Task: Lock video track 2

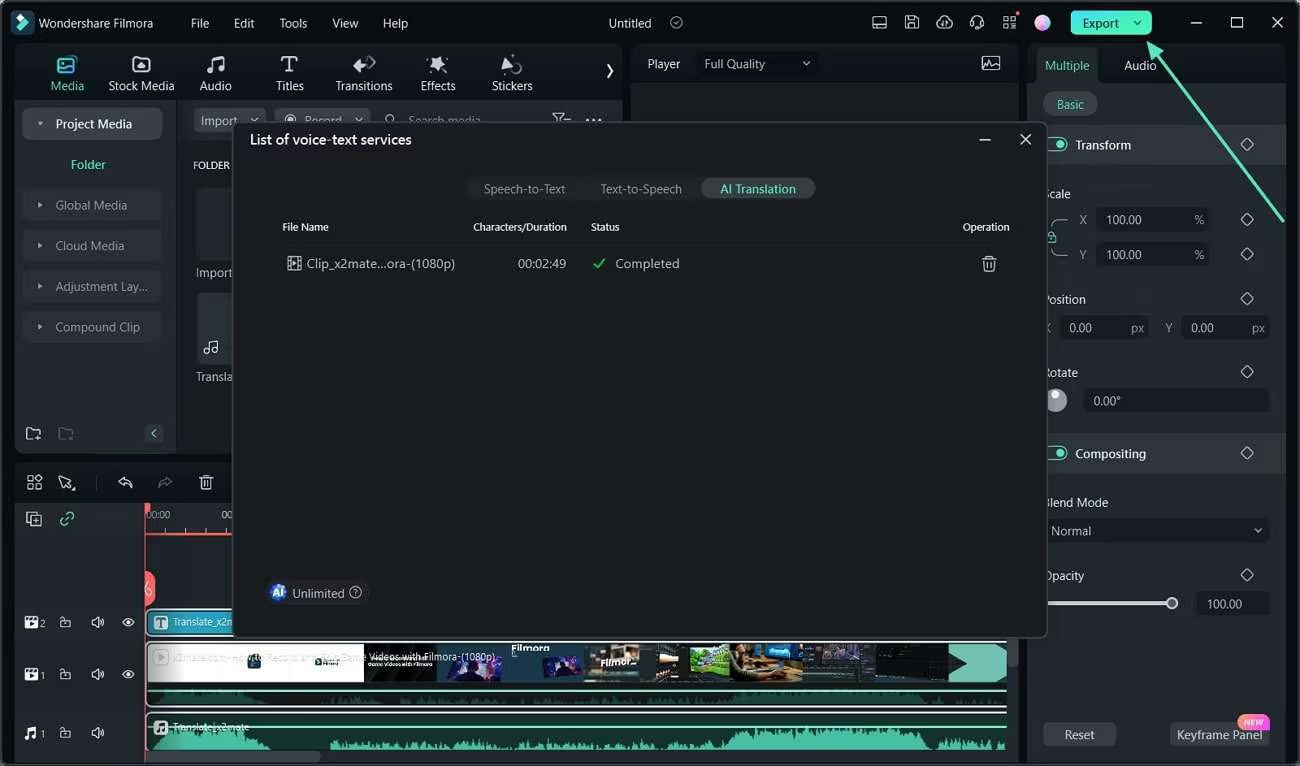Action: coord(65,622)
